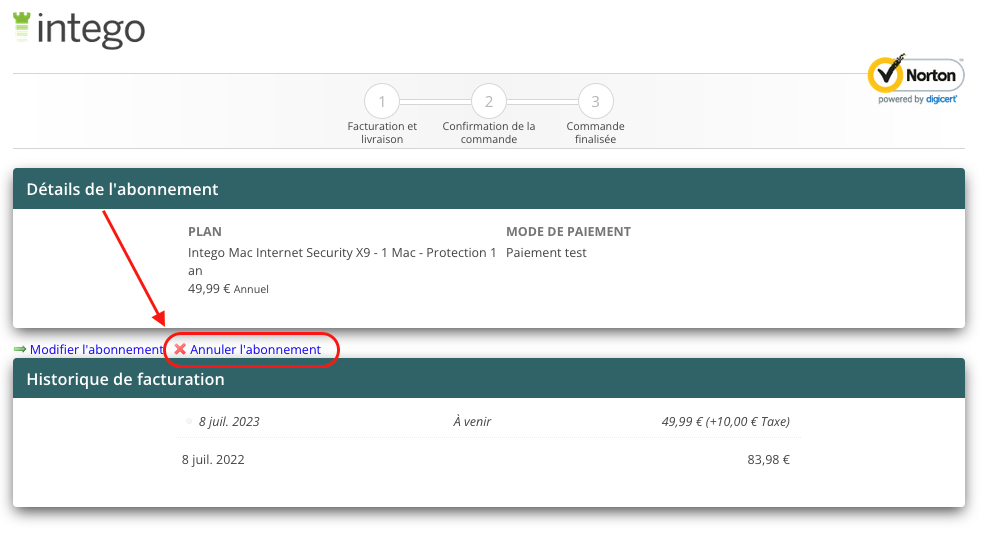The image size is (983, 533).
Task: Click the Détails de l'abonnement header
Action: [x=489, y=189]
